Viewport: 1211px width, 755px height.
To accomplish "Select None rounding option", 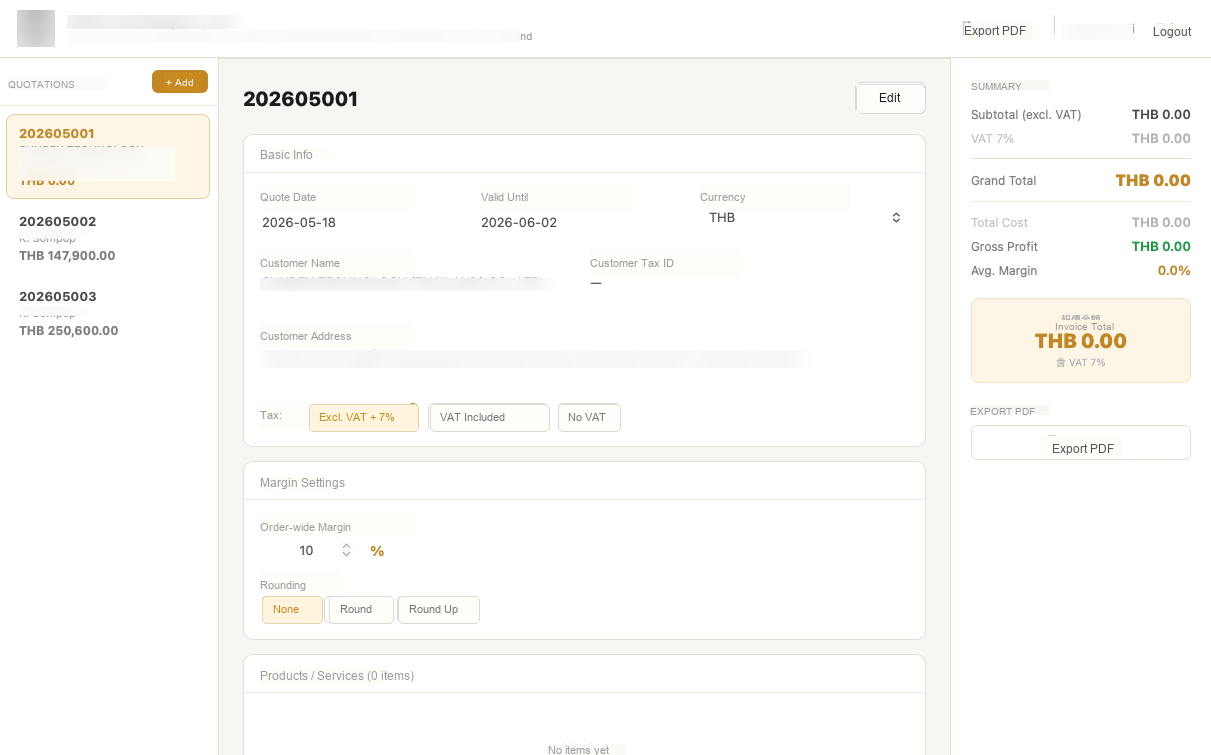I will point(292,609).
